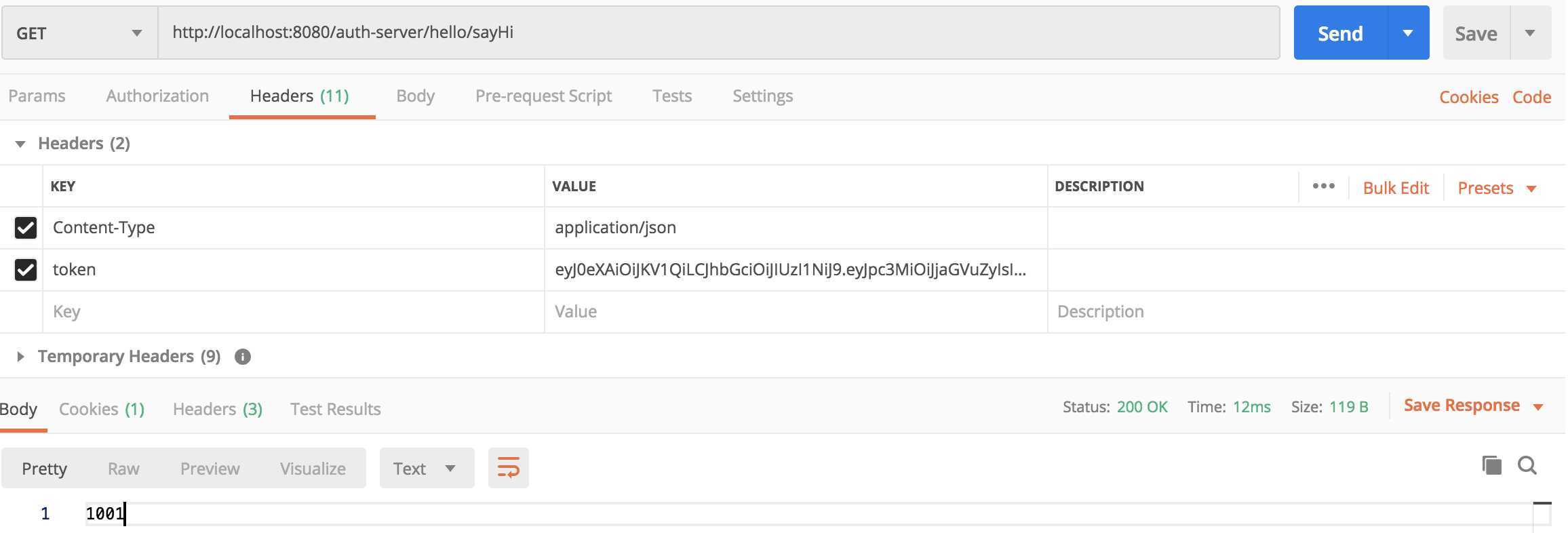Uncheck the Content-Type header checkbox

pos(26,228)
